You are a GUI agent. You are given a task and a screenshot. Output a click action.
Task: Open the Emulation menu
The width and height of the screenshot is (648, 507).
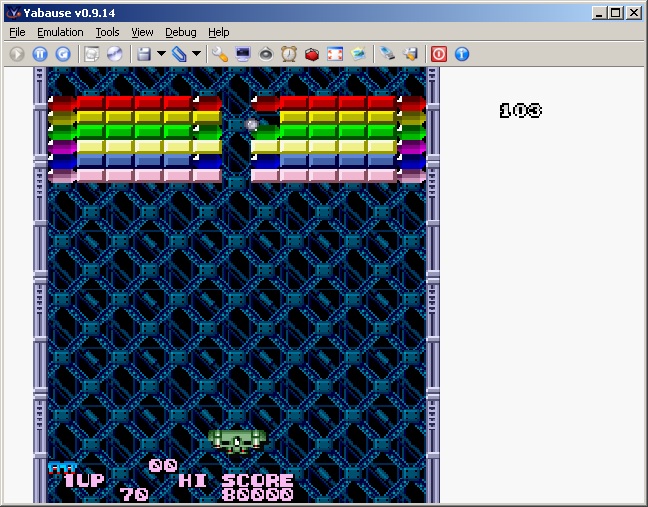click(60, 32)
